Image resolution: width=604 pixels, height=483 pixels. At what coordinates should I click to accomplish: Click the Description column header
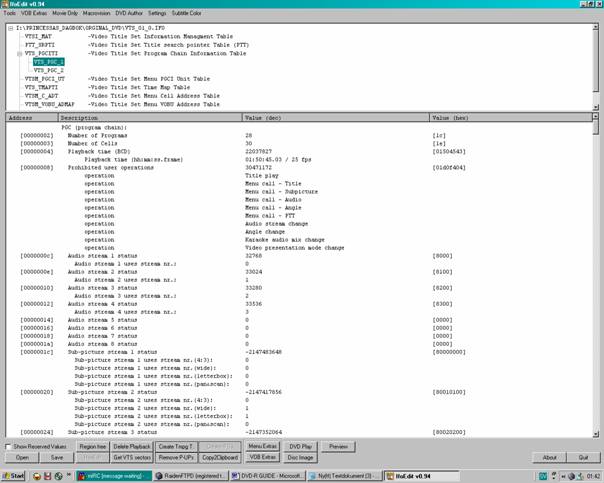click(150, 117)
